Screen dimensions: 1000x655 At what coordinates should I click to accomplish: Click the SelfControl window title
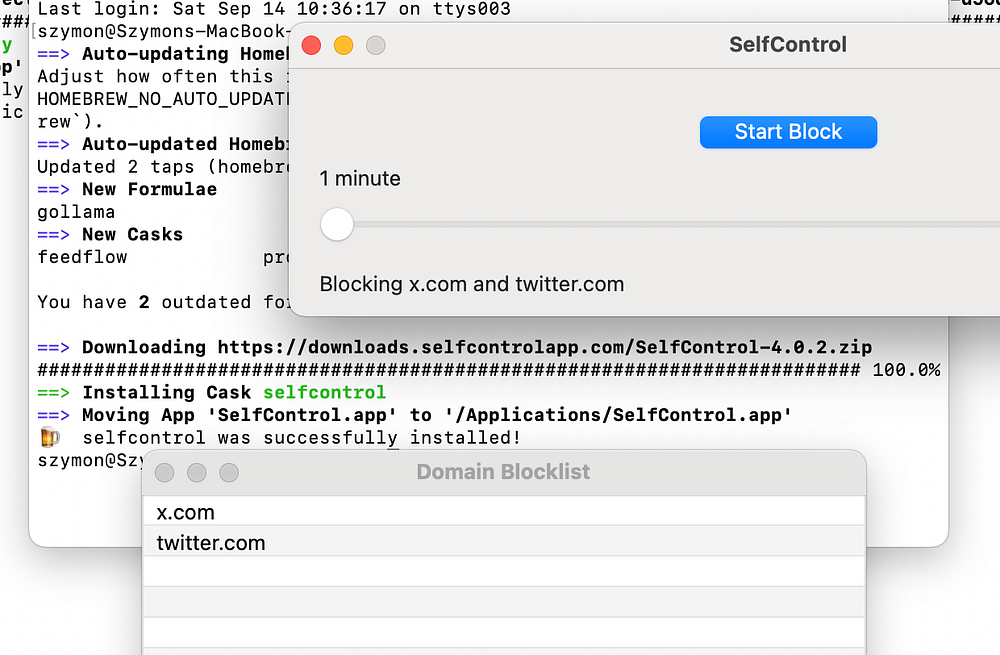[788, 45]
